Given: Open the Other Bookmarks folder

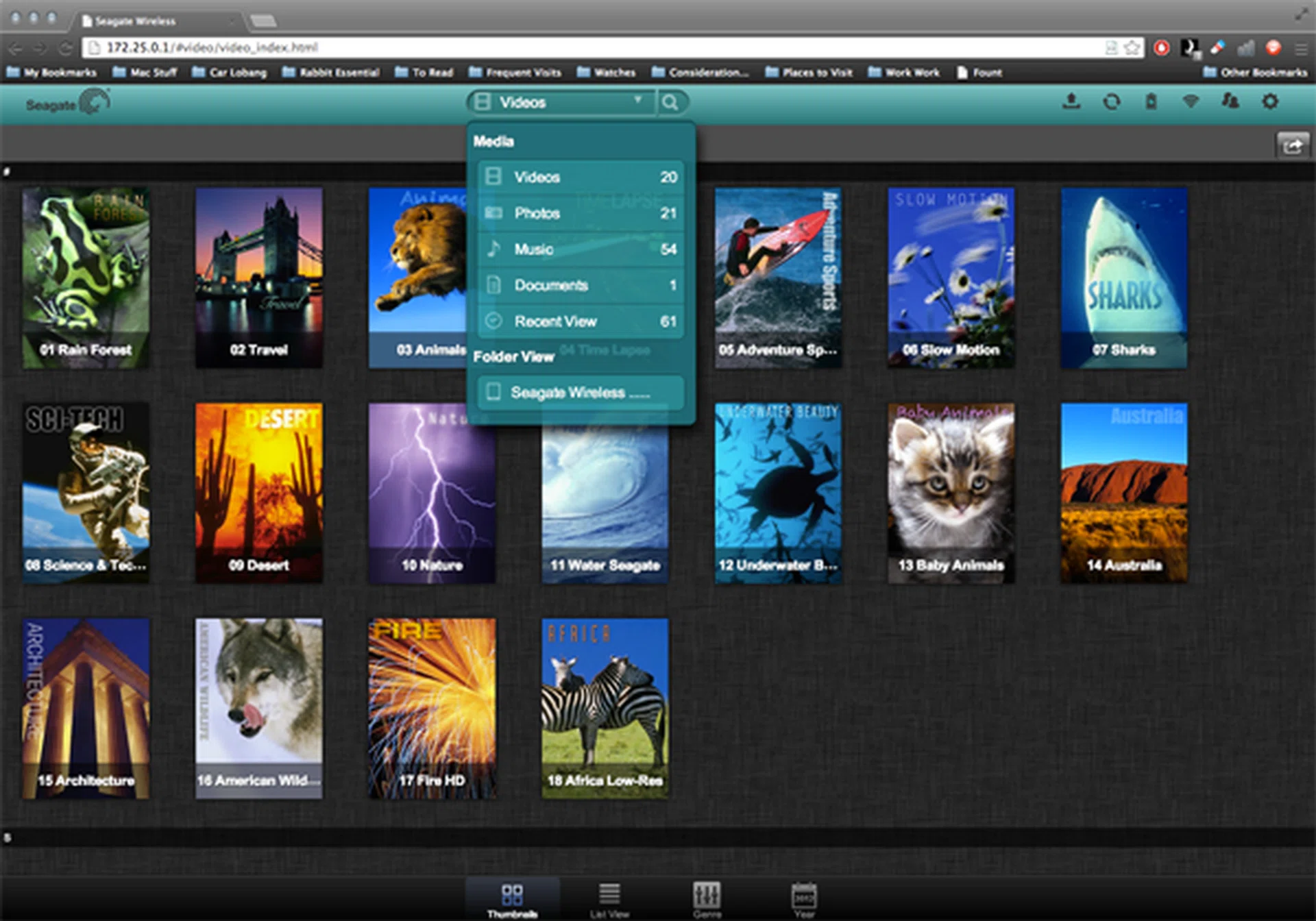Looking at the screenshot, I should pos(1256,72).
